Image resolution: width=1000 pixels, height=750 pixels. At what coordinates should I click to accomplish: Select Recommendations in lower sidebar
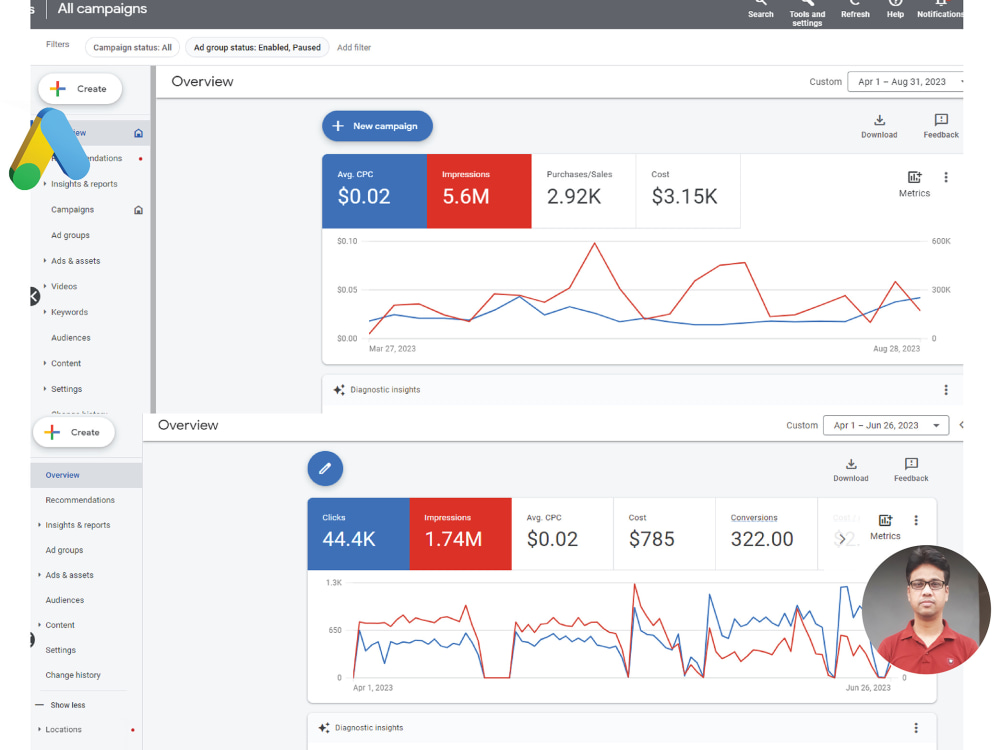coord(80,500)
